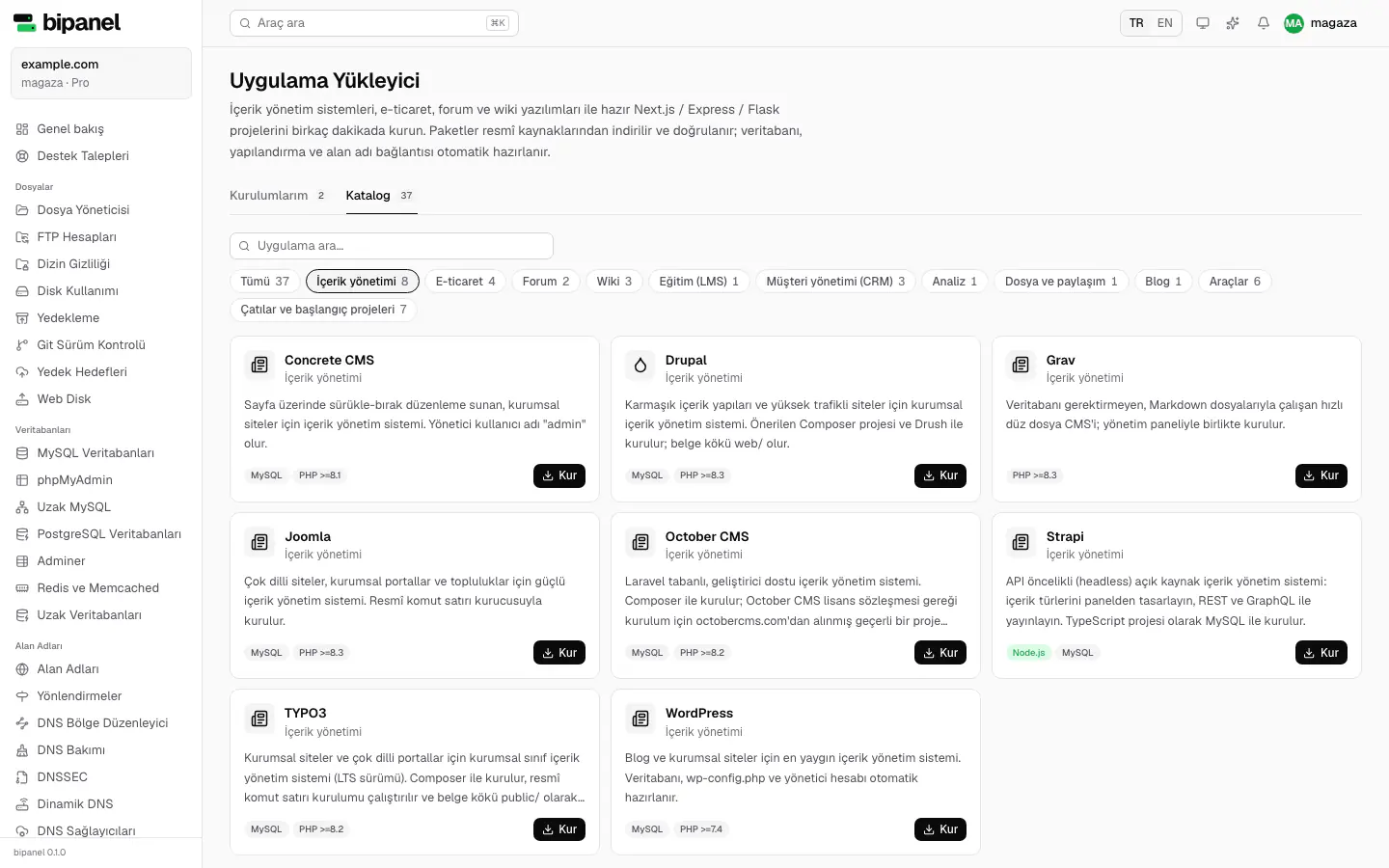Click the Dizin Gizliliği lock-folder icon
This screenshot has width=1389, height=868.
tap(22, 264)
